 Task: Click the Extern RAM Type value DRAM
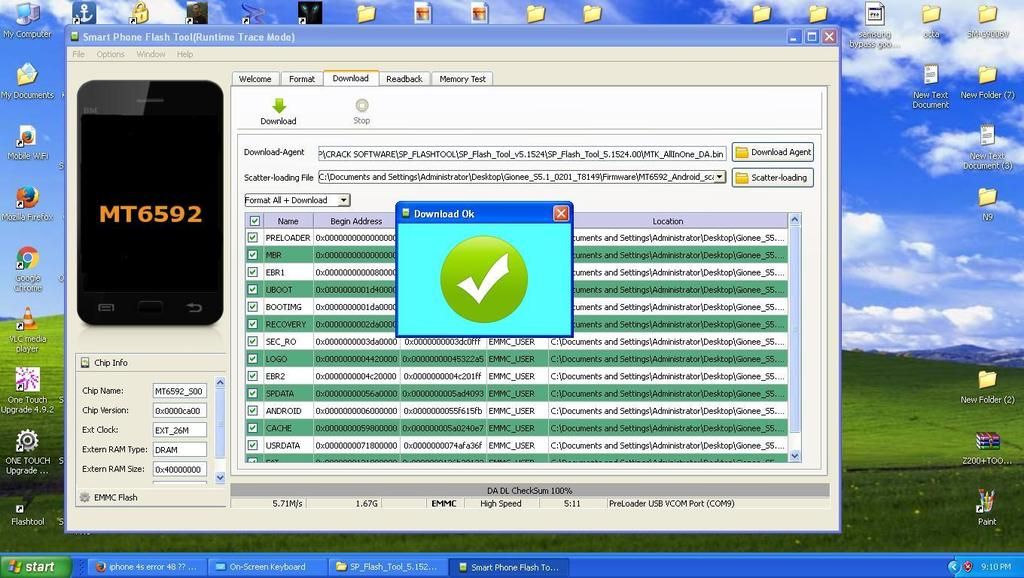(180, 450)
